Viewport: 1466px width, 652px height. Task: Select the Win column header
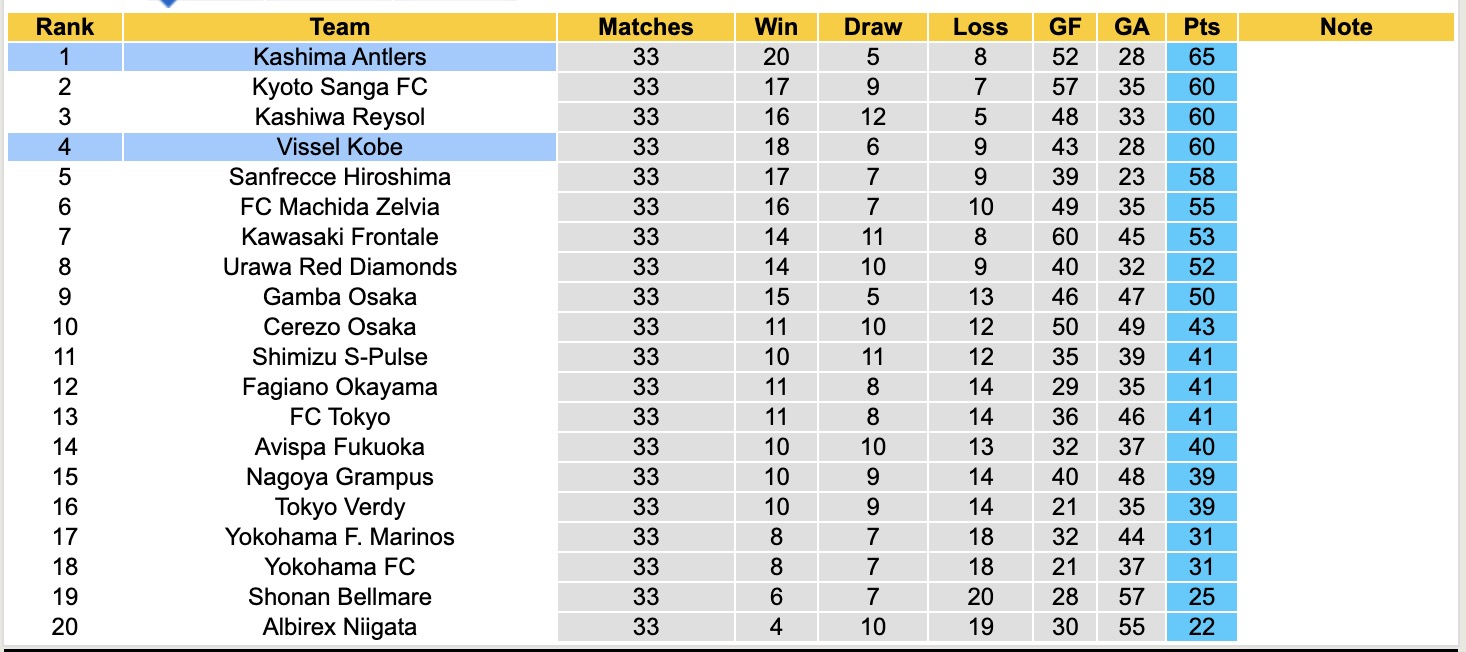tap(776, 27)
